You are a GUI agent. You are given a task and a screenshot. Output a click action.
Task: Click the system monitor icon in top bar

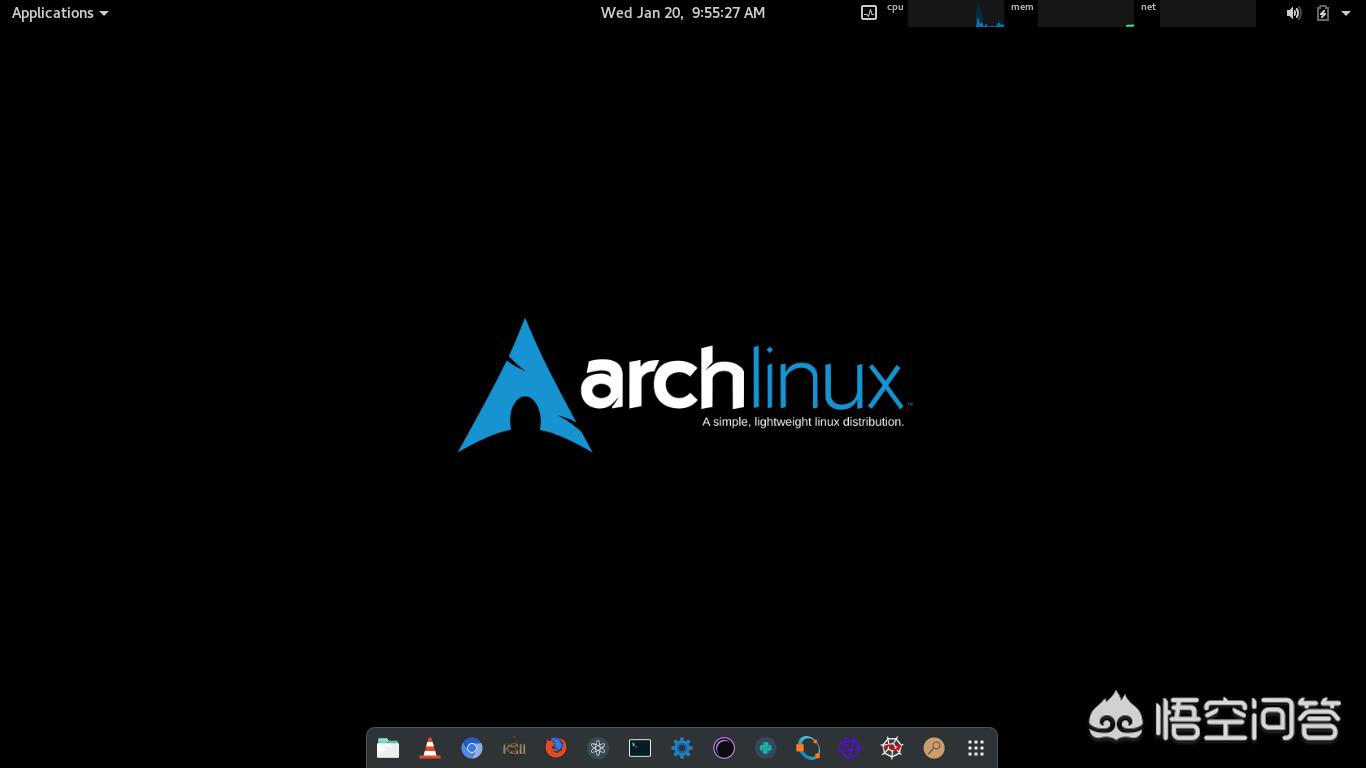[869, 13]
